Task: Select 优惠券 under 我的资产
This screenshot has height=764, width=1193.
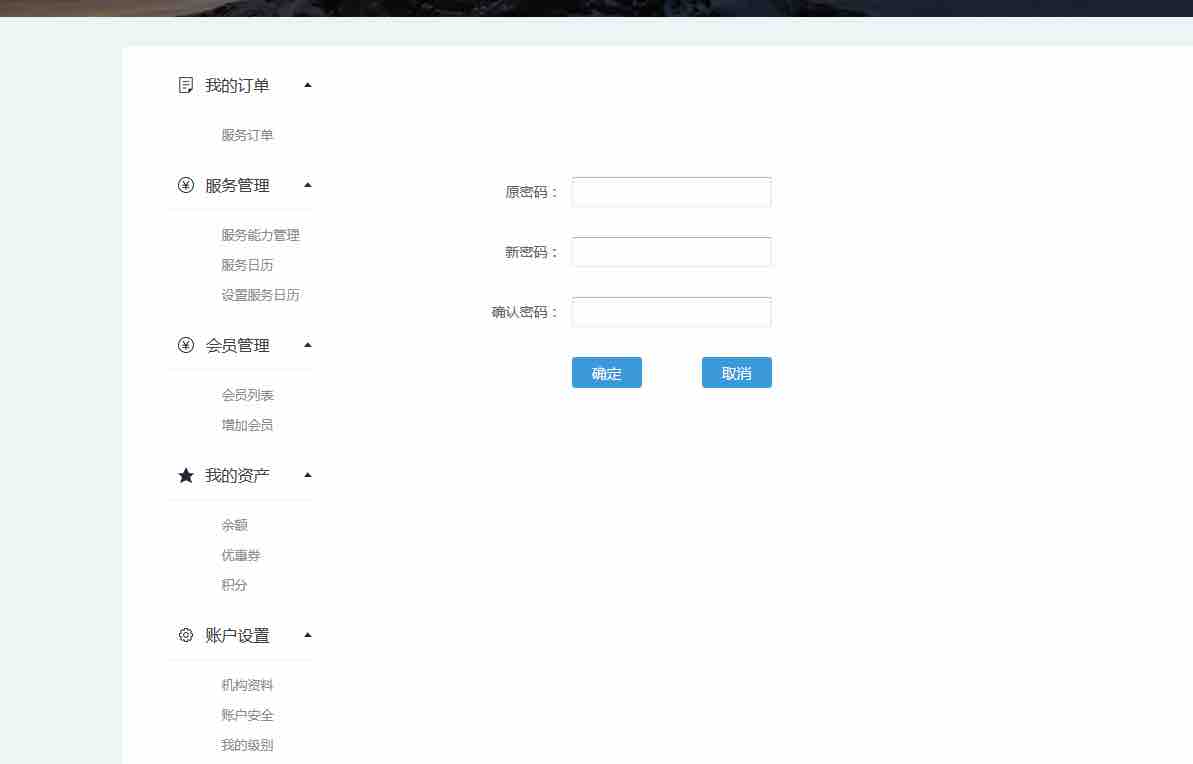Action: tap(241, 555)
